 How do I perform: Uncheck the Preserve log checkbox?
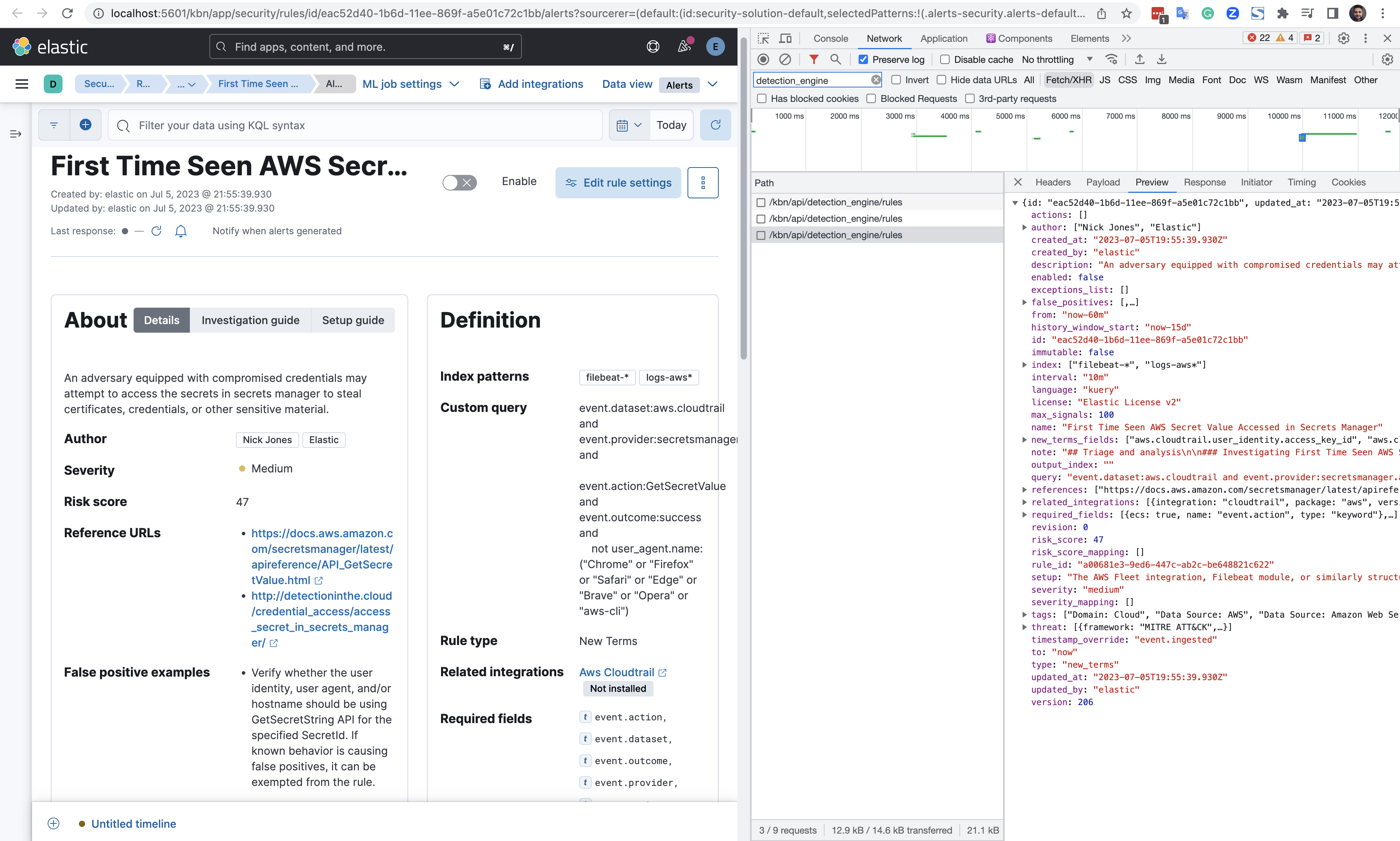click(864, 59)
